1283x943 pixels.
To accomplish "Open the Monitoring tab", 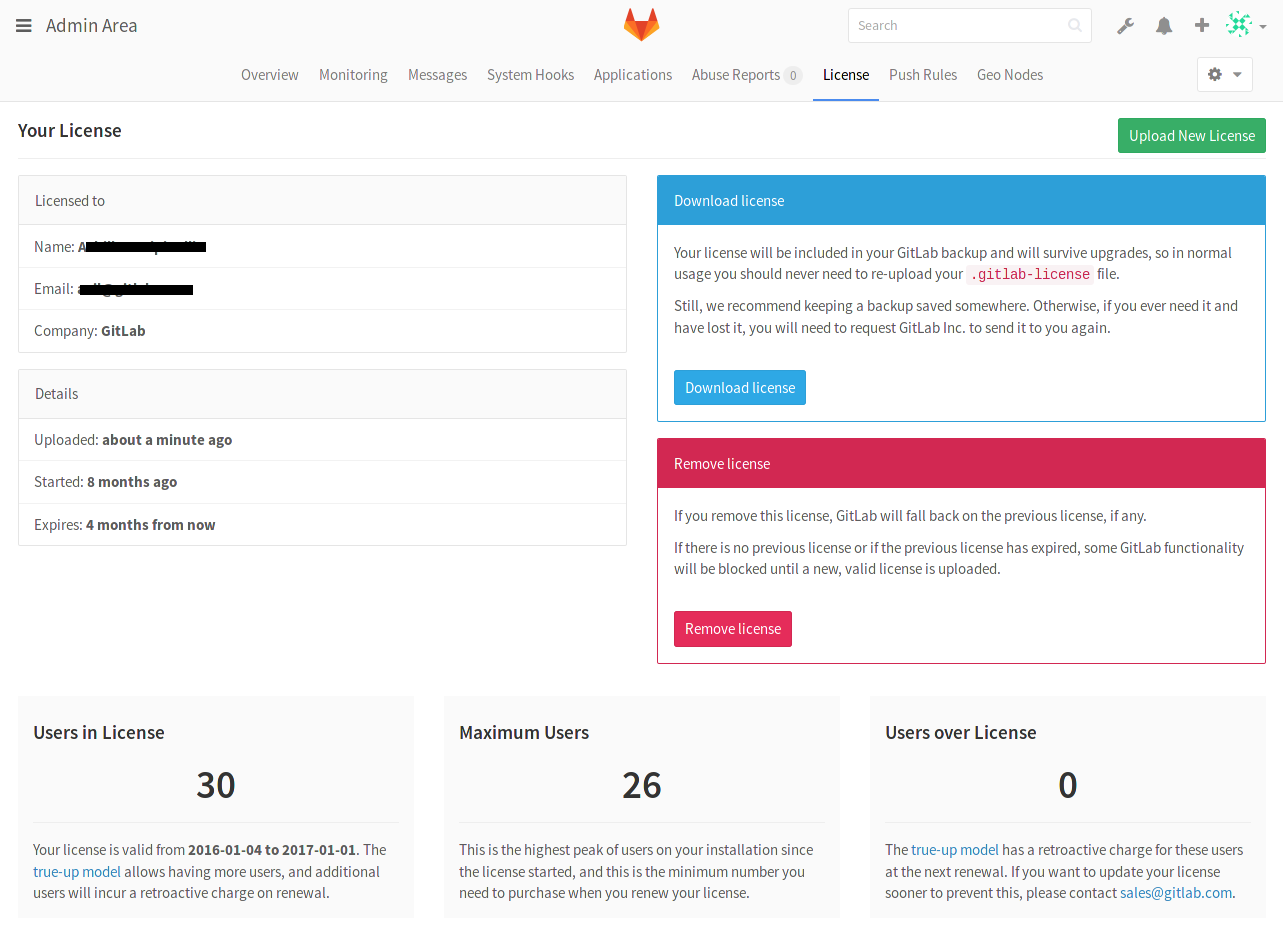I will pos(353,75).
